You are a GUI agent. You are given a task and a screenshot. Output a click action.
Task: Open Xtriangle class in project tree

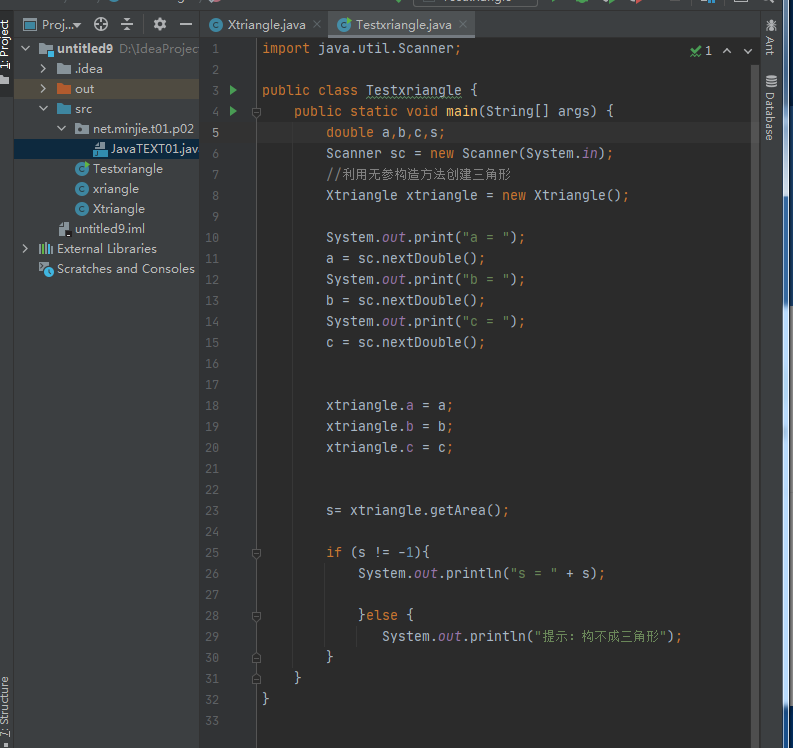118,209
